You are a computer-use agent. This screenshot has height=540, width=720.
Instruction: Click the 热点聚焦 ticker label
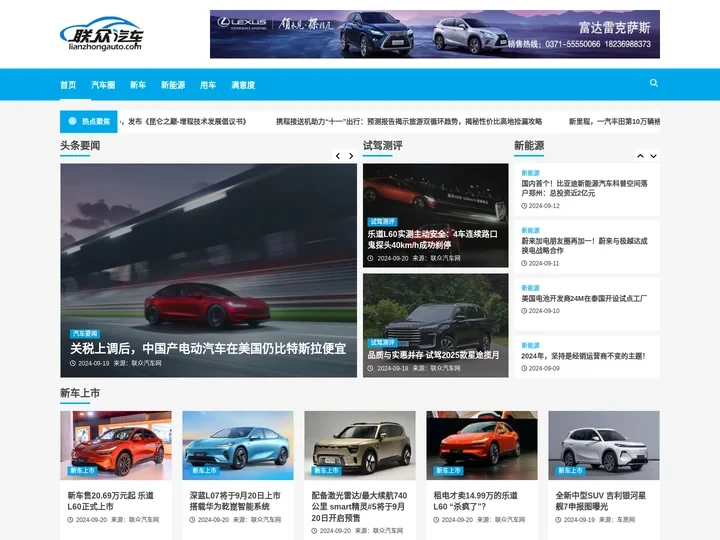pos(89,121)
